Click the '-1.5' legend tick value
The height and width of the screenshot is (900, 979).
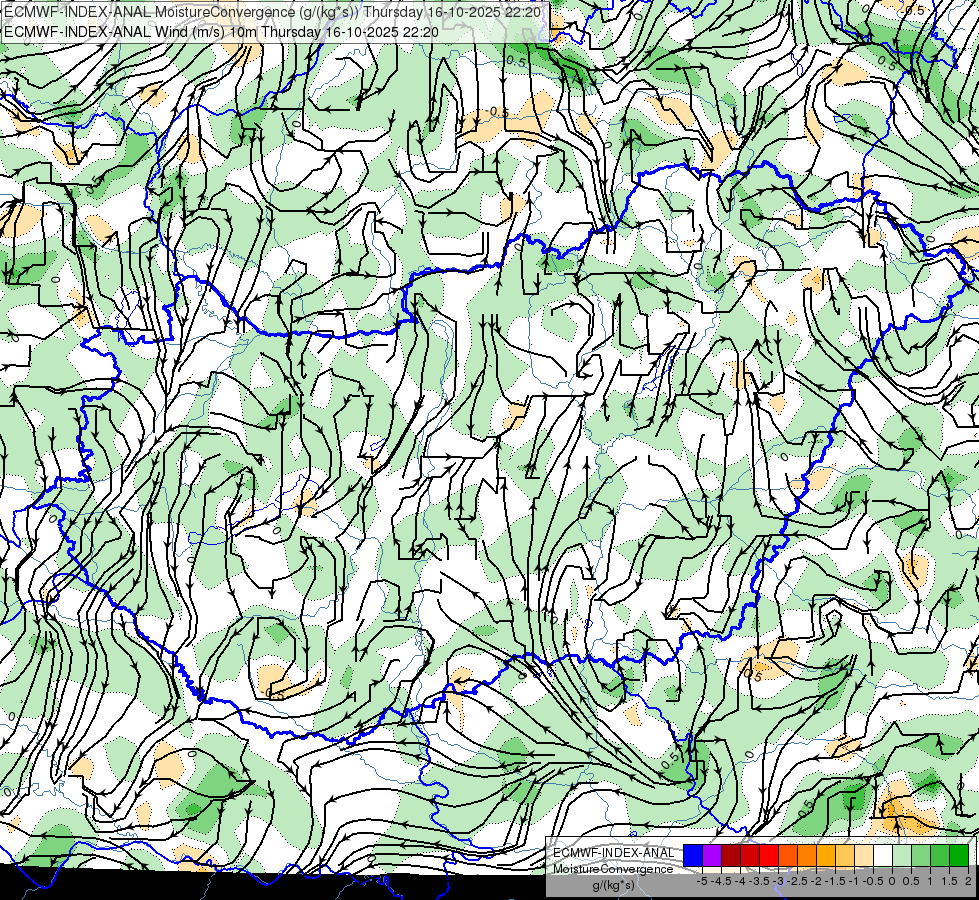835,881
